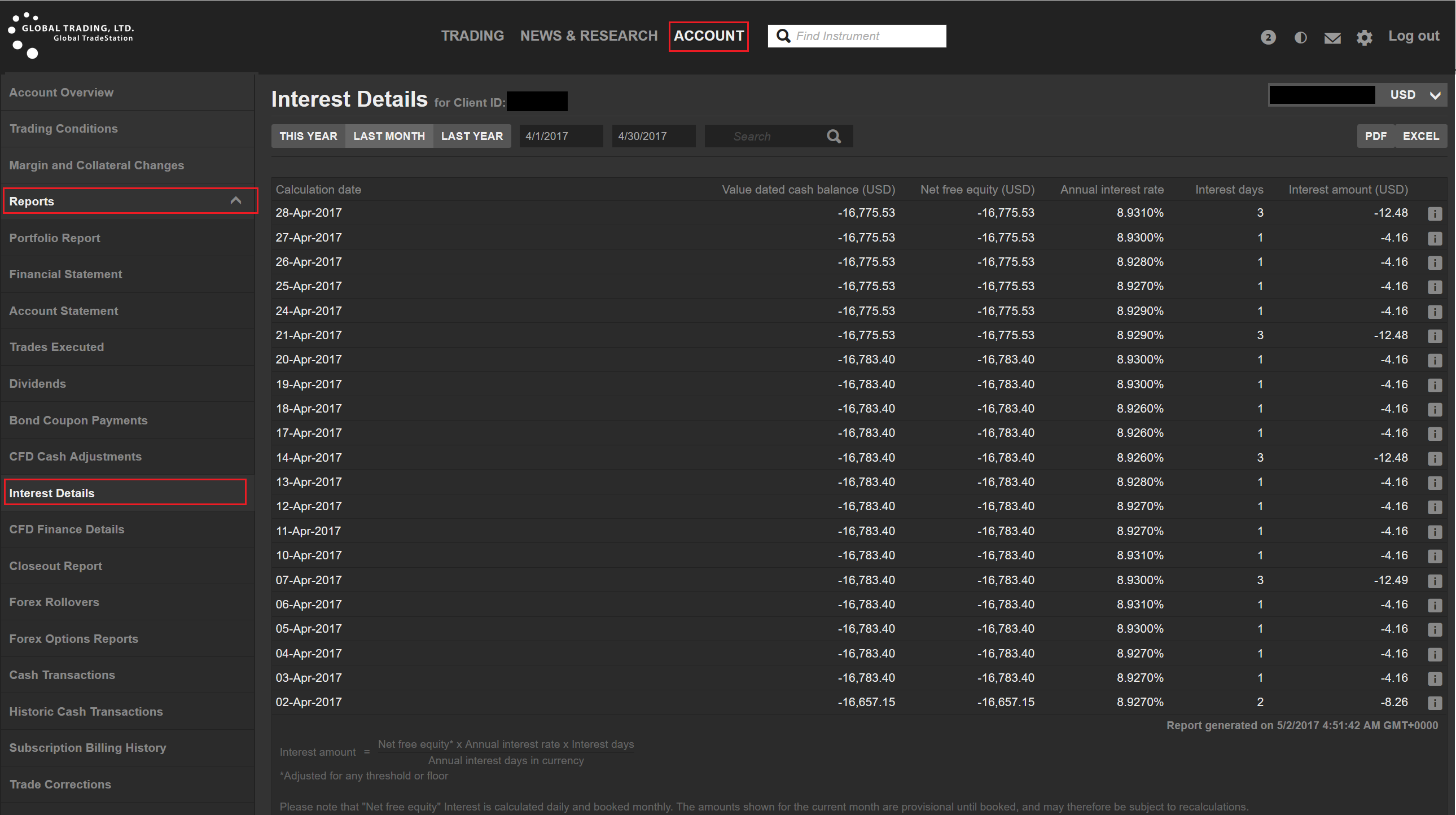
Task: Click Log out link
Action: pos(1414,36)
